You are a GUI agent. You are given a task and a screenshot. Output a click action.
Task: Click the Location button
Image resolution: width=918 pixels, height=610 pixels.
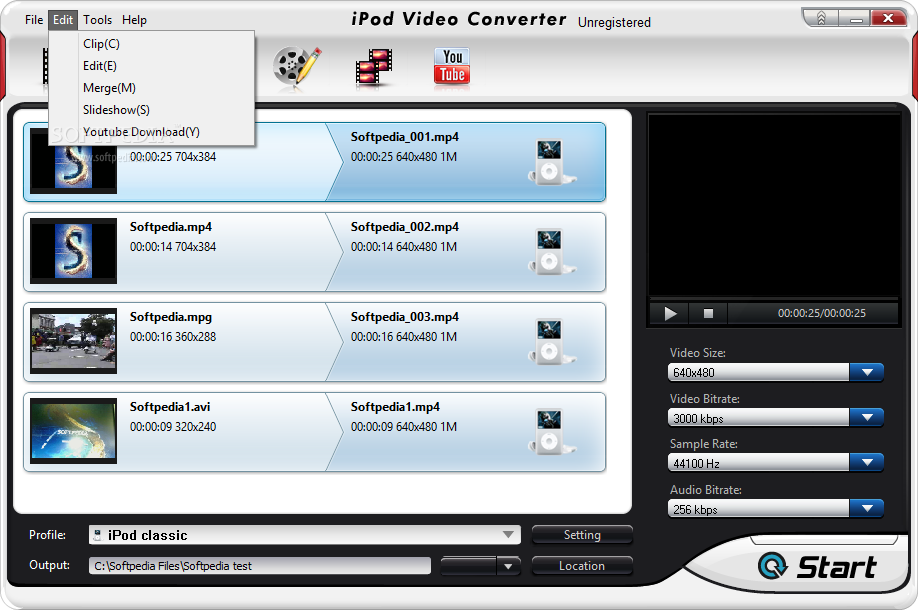click(x=582, y=566)
